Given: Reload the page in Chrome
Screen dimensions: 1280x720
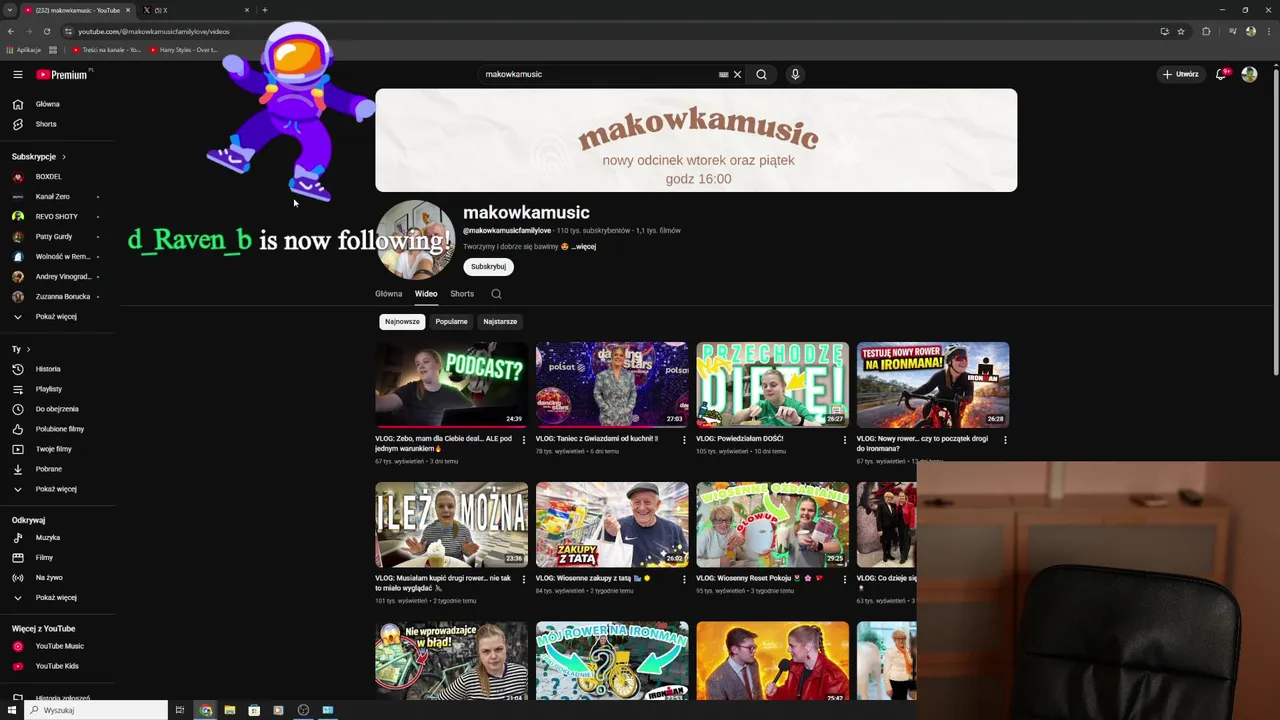Looking at the screenshot, I should (x=46, y=31).
